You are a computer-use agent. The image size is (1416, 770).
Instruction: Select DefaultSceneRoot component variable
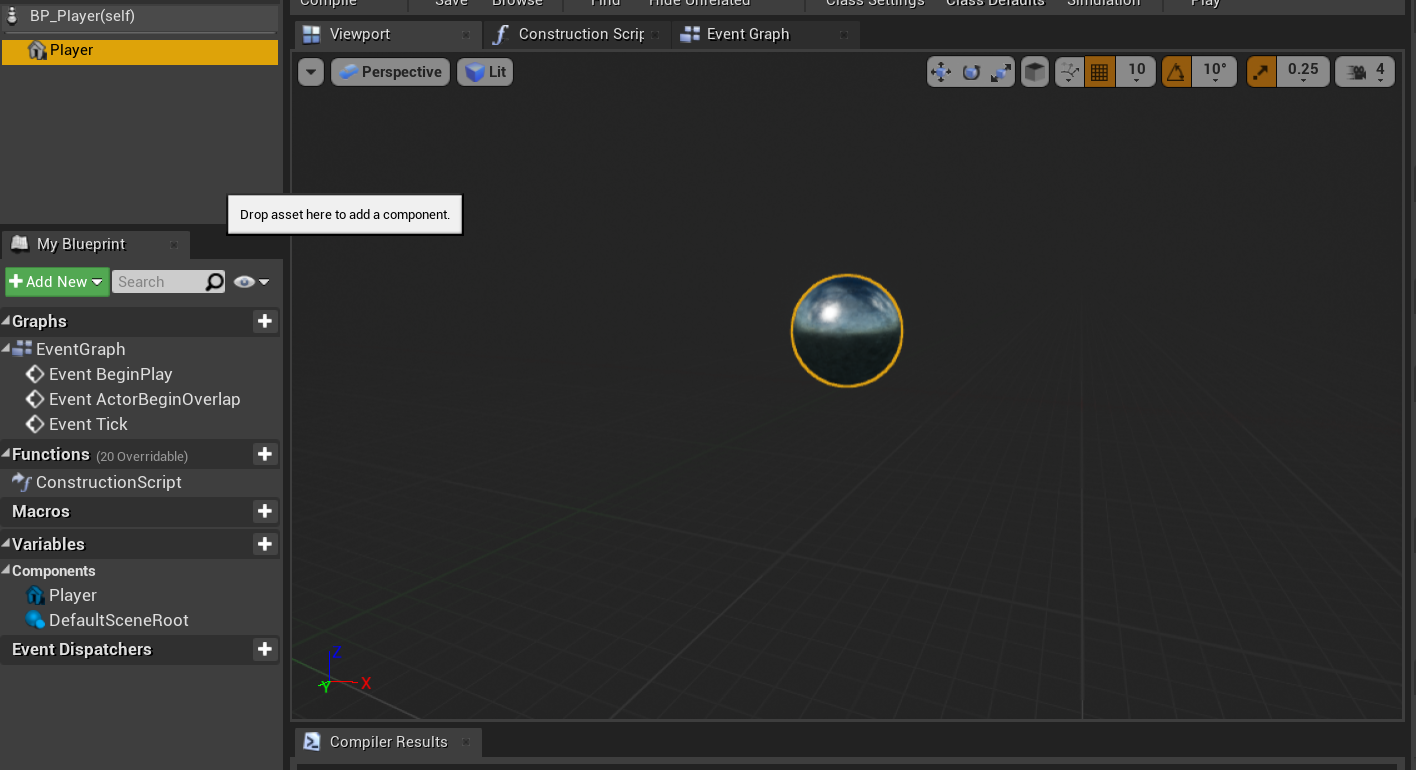click(118, 620)
